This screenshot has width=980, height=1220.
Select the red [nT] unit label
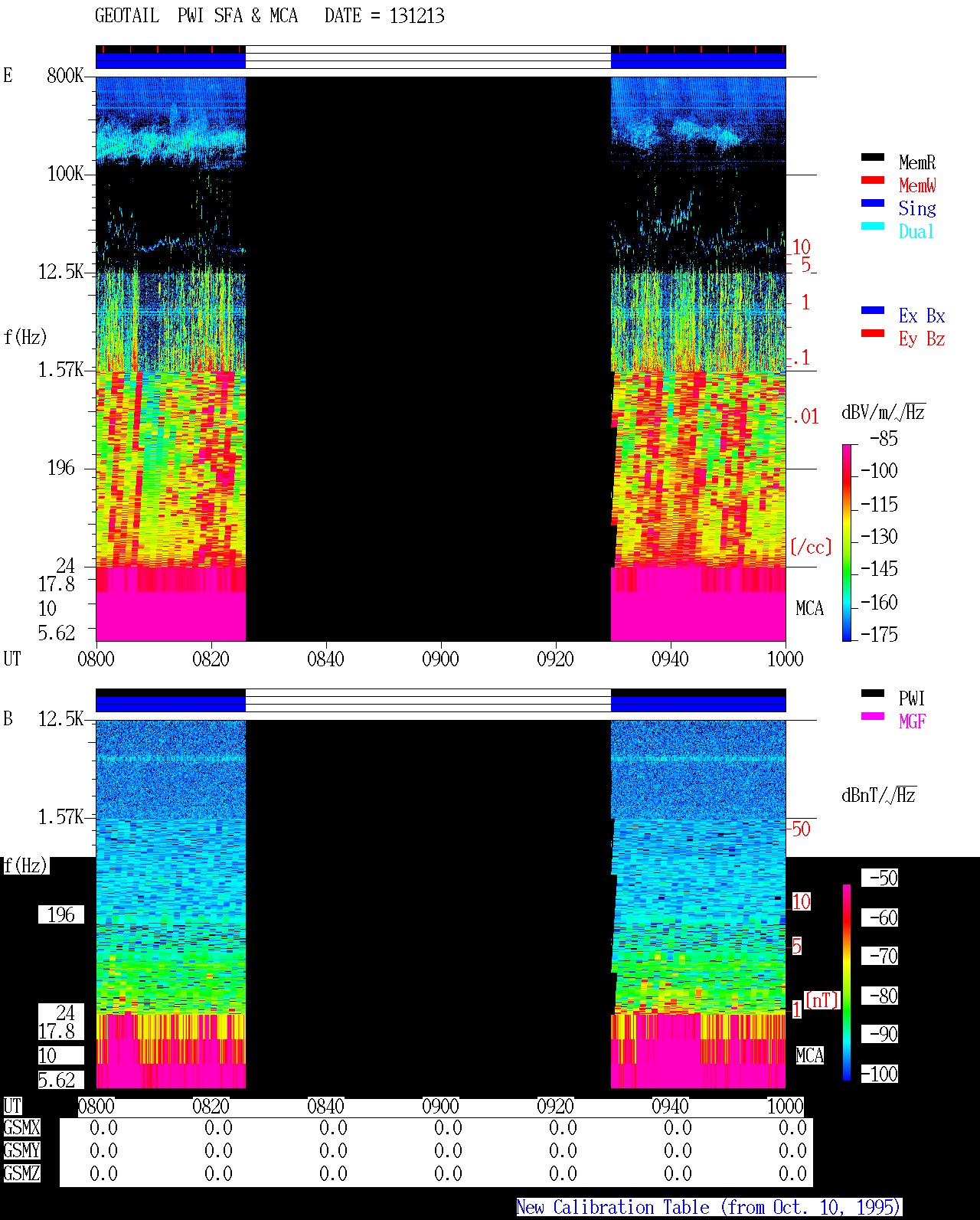pyautogui.click(x=822, y=1000)
